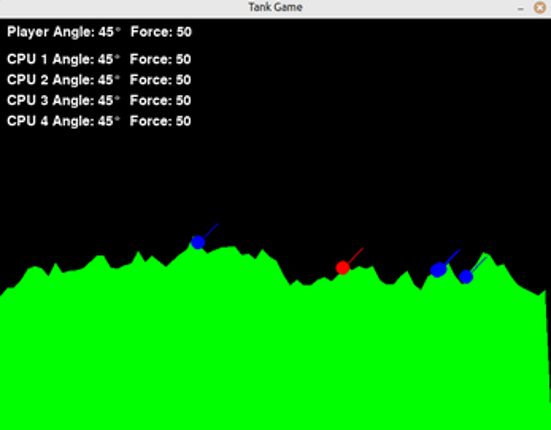Click the Tank Game window title

[276, 7]
